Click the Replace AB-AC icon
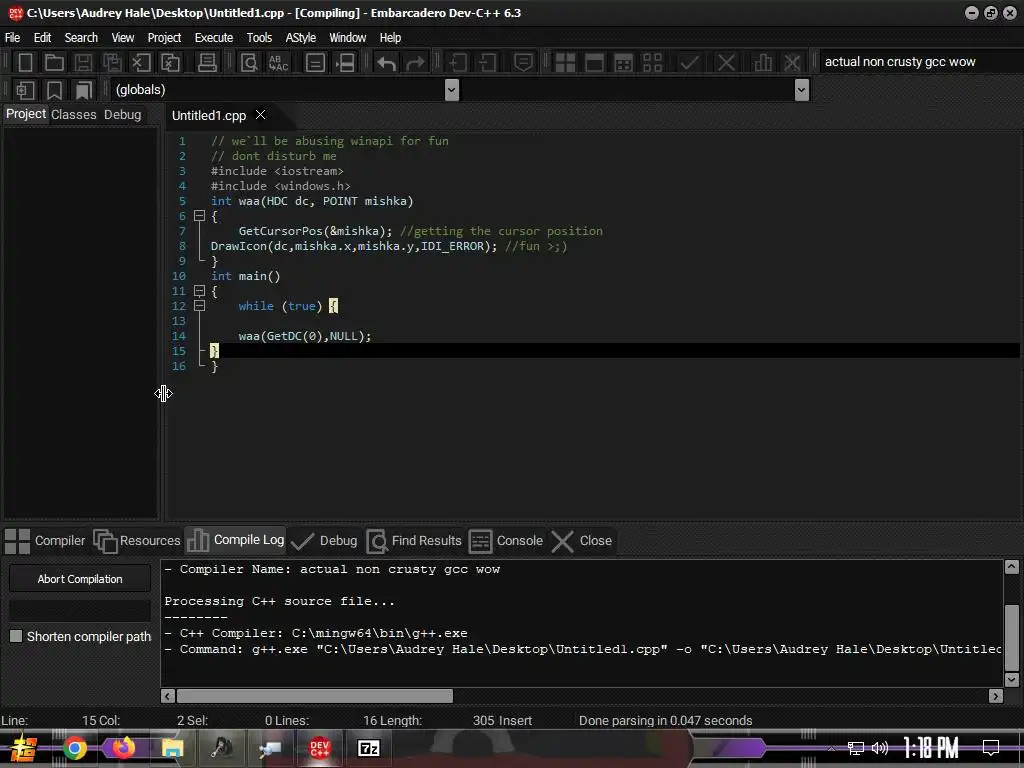 point(278,63)
